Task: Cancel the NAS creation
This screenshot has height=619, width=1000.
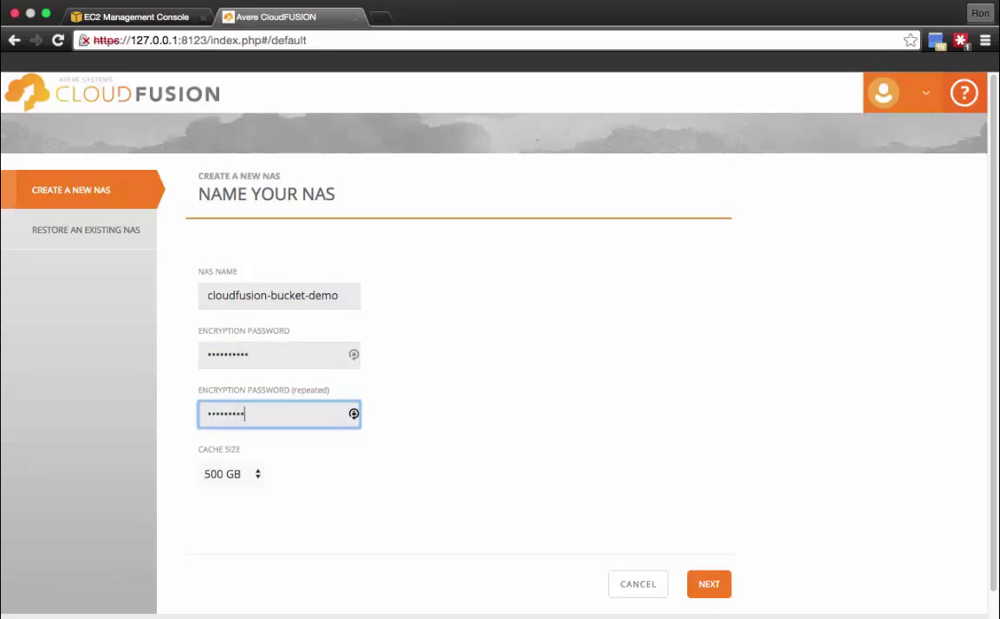Action: point(638,584)
